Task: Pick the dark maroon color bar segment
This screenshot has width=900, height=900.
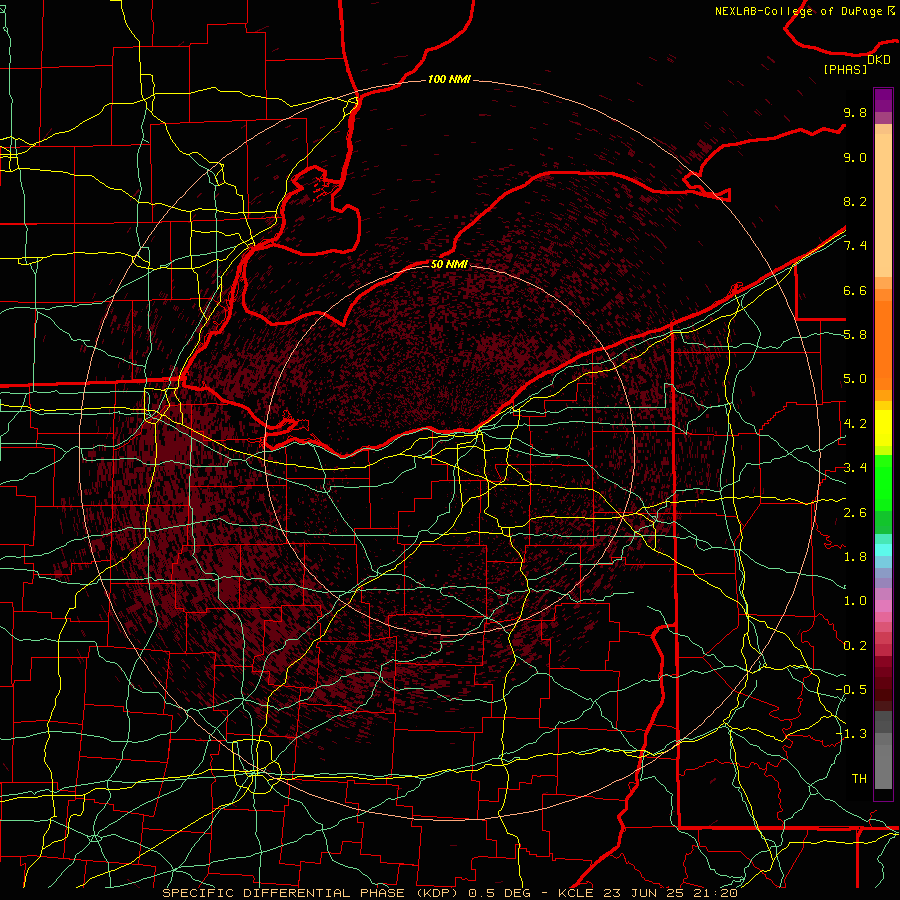Action: tap(883, 683)
